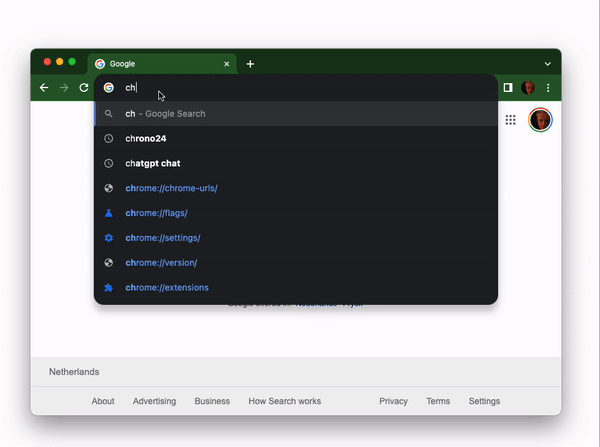The image size is (600, 447).
Task: Select the Google tab
Action: (162, 64)
